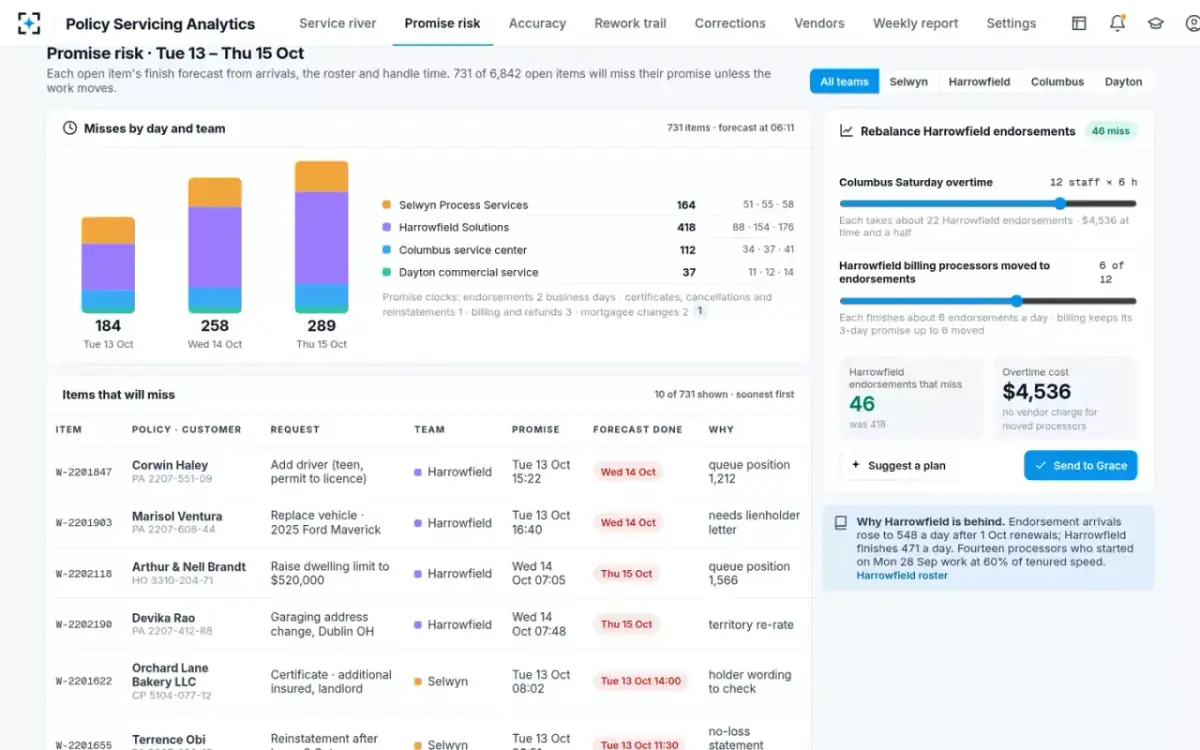Filter by the Harrowfield team
This screenshot has height=750, width=1200.
coord(979,82)
